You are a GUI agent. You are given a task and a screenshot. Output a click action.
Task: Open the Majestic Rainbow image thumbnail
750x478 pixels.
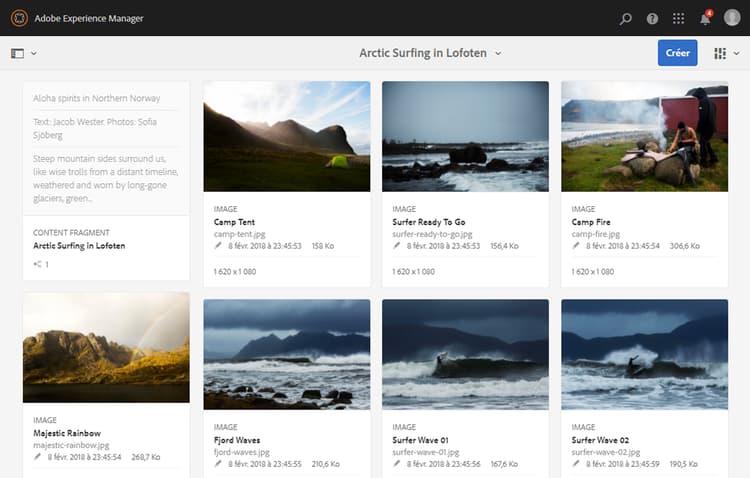pos(106,347)
